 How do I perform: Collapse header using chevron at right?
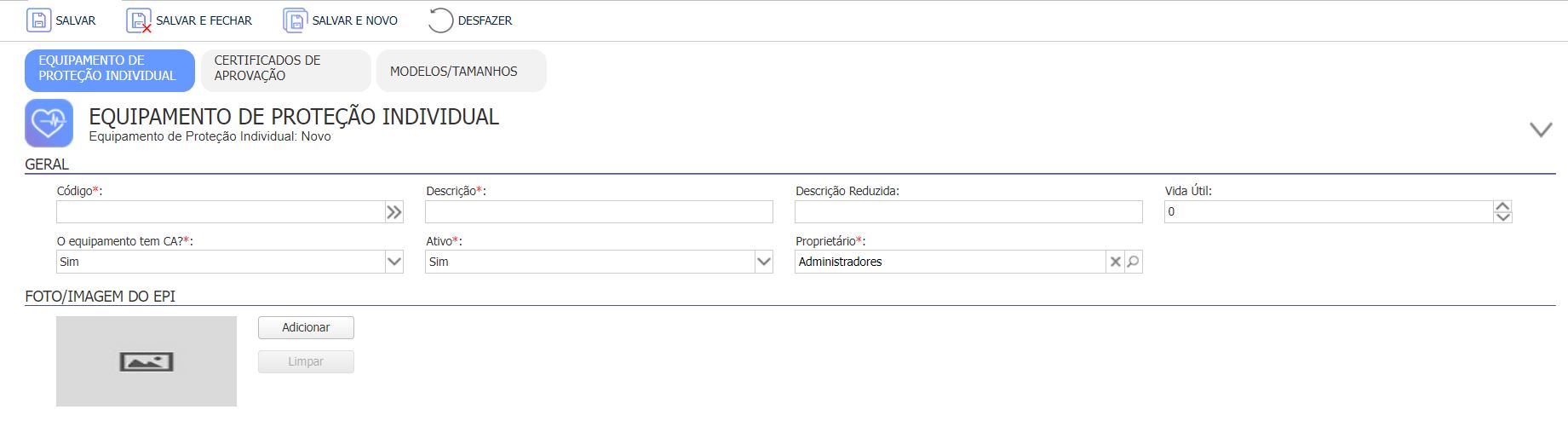[1540, 130]
